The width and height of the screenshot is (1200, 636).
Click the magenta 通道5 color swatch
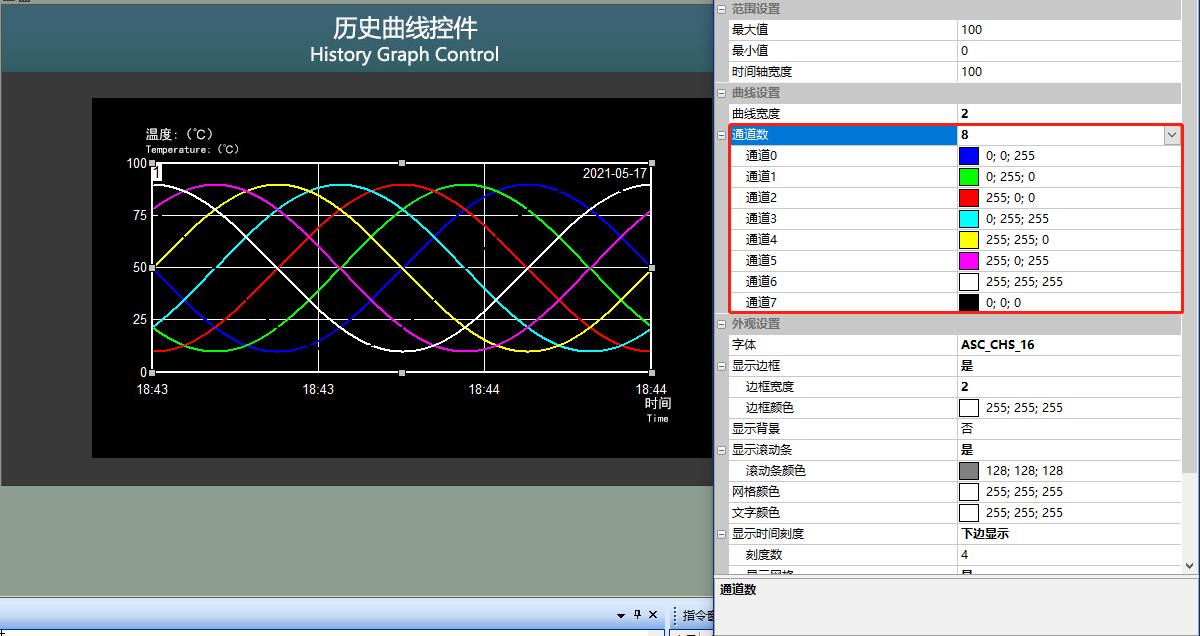968,261
